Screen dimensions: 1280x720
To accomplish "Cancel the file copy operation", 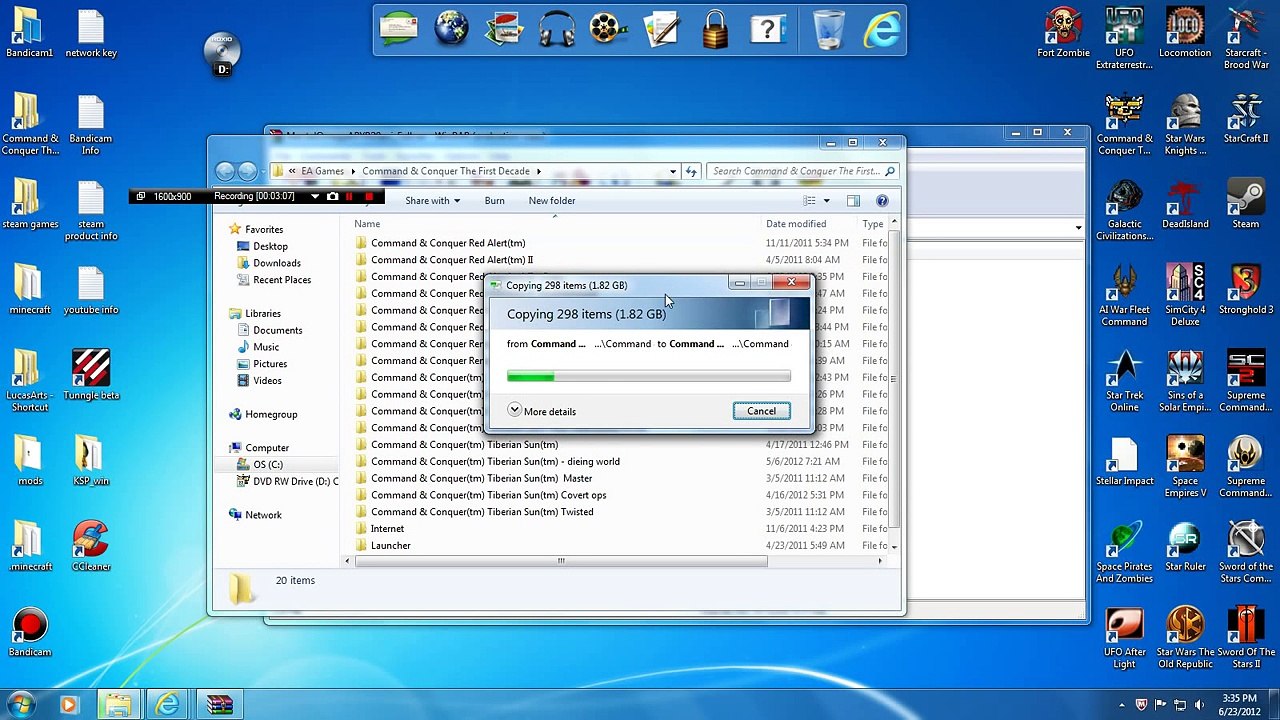I will coord(761,411).
